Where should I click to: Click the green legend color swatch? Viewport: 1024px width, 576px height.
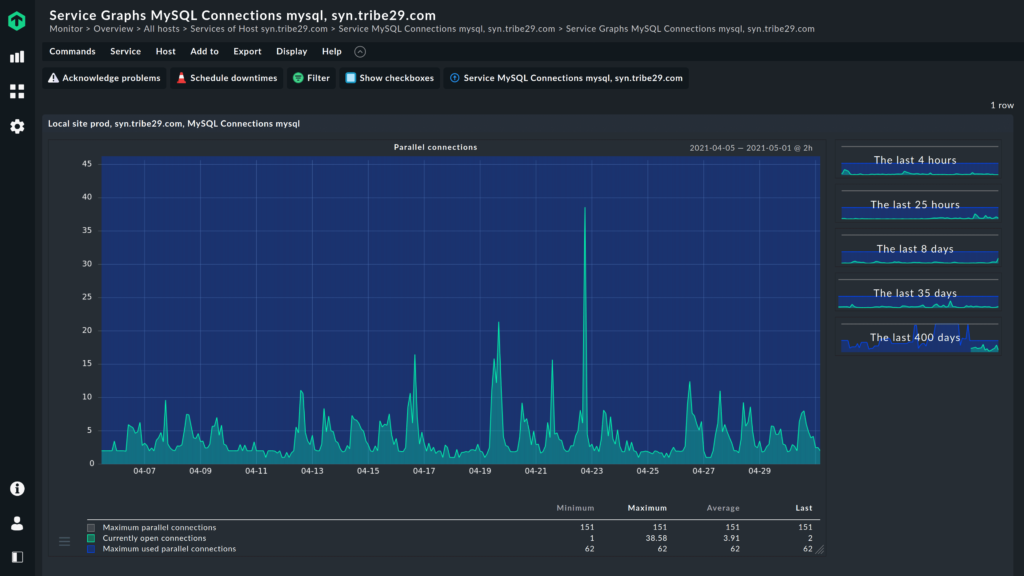tap(90, 536)
